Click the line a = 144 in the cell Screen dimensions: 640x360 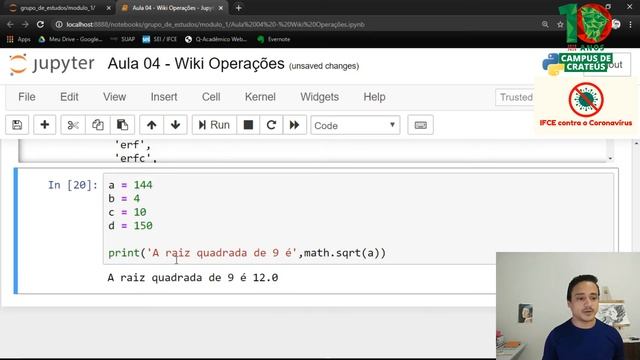(130, 185)
